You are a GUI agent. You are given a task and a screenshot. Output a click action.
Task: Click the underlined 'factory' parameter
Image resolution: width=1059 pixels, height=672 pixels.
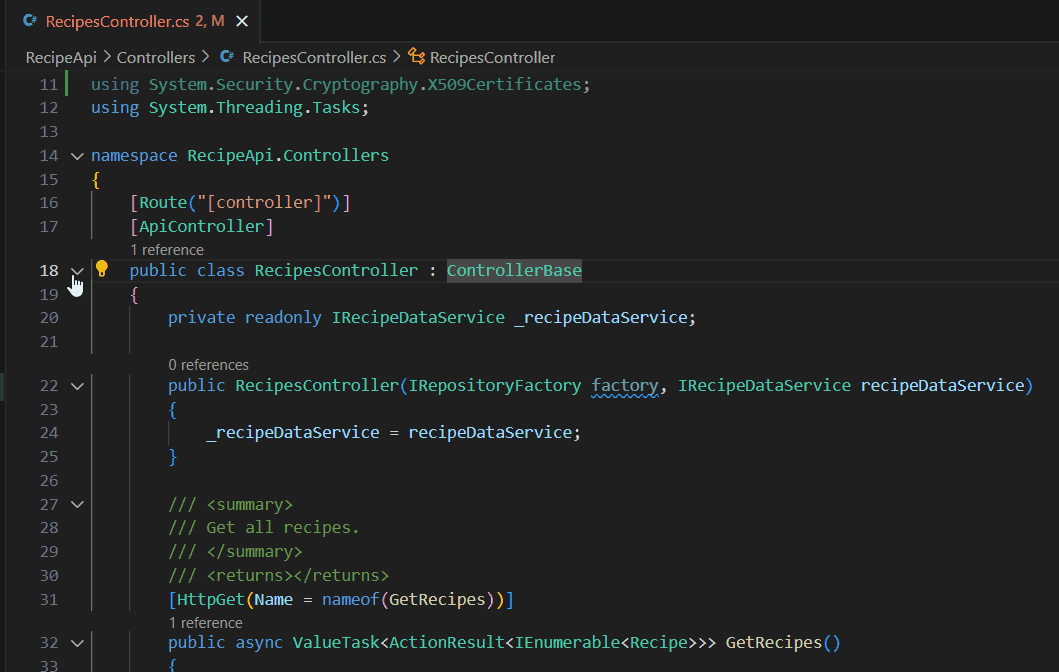[625, 385]
